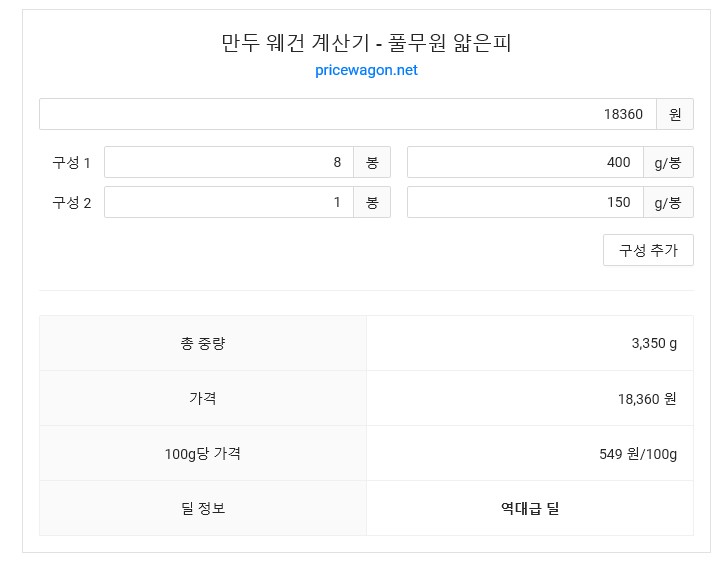Focus the price field showing 18360
726x564 pixels.
coord(348,114)
